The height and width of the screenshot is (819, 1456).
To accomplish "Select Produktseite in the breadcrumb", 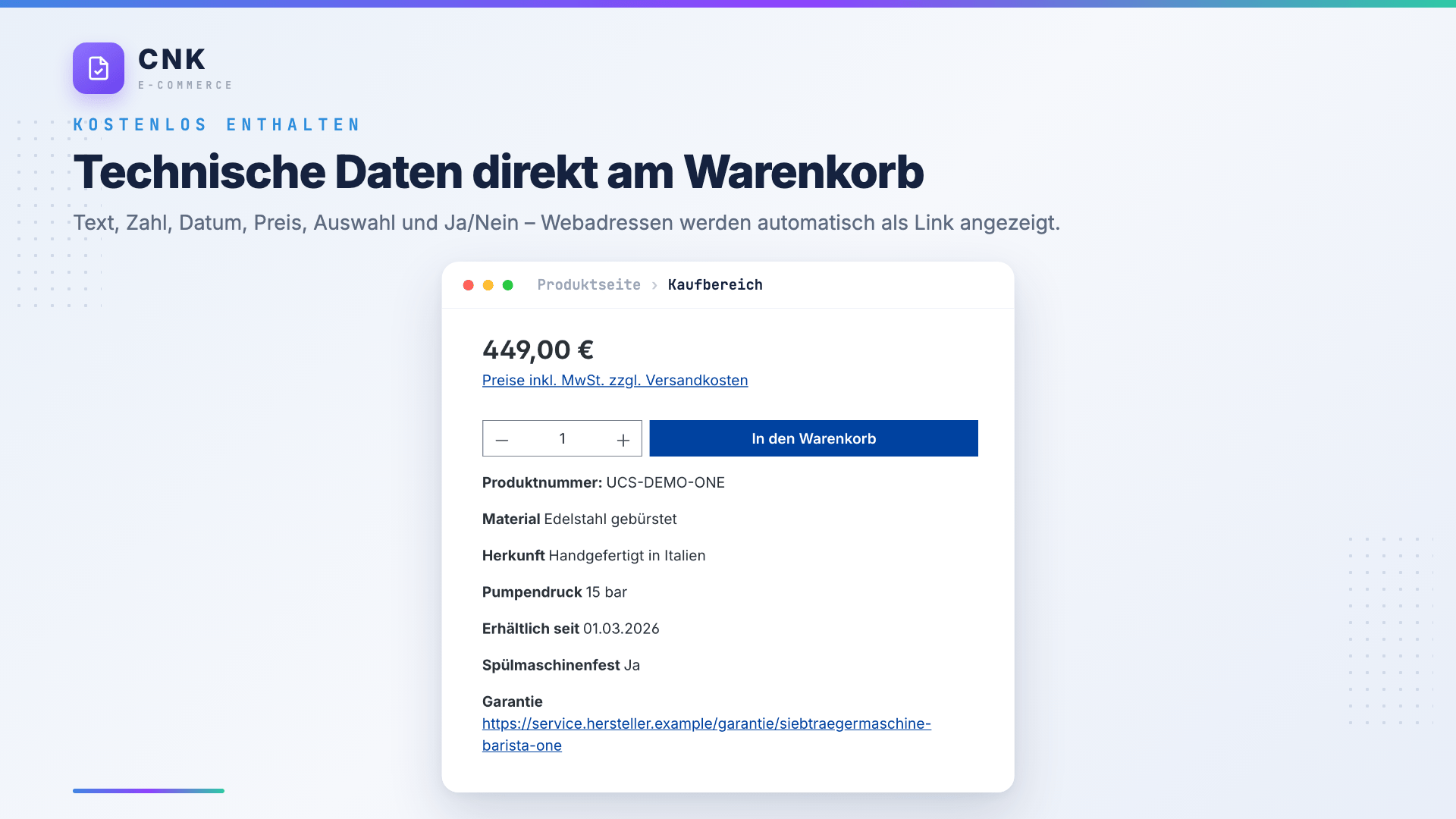I will click(589, 284).
